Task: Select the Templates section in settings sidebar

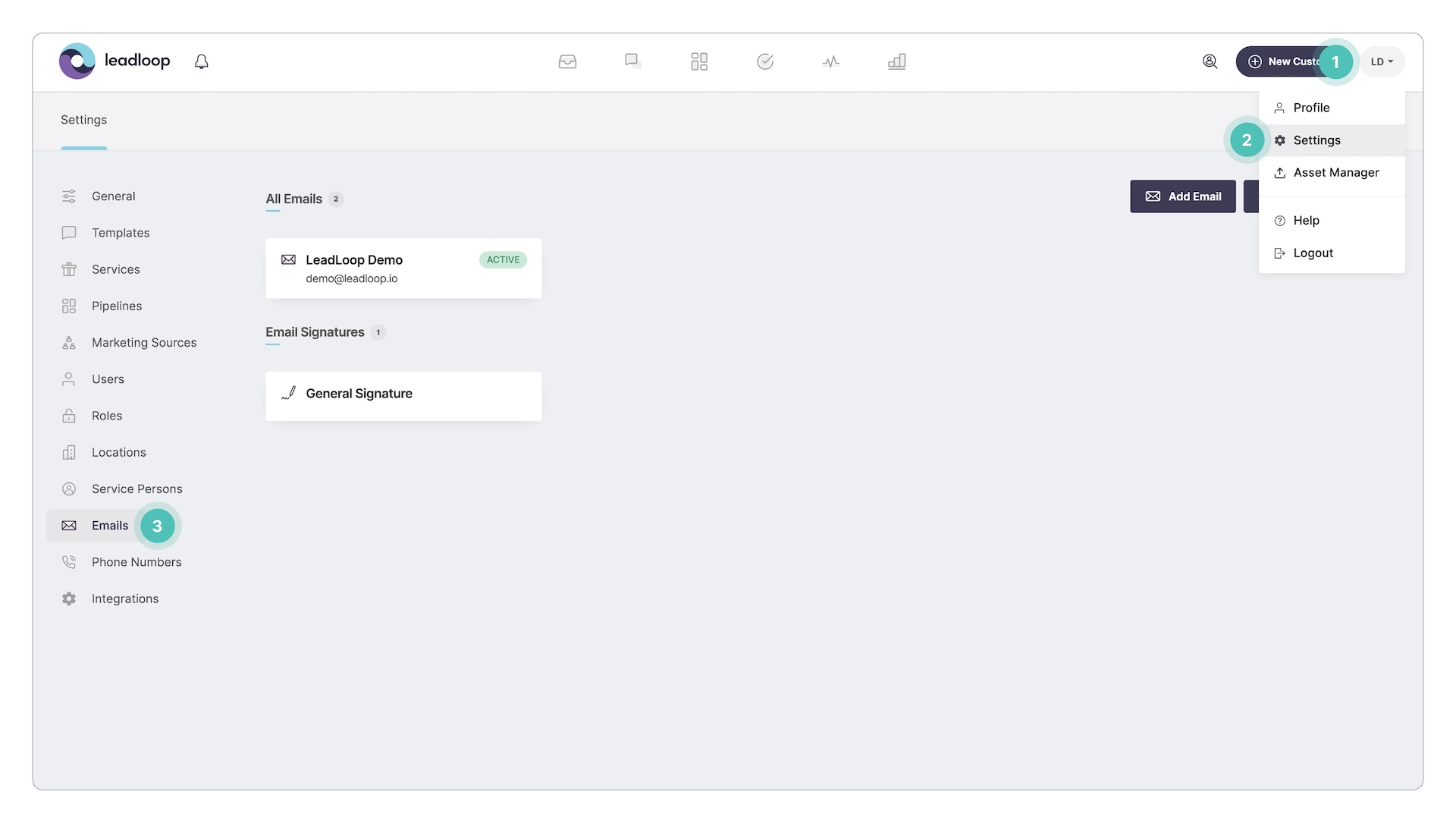Action: [x=120, y=233]
